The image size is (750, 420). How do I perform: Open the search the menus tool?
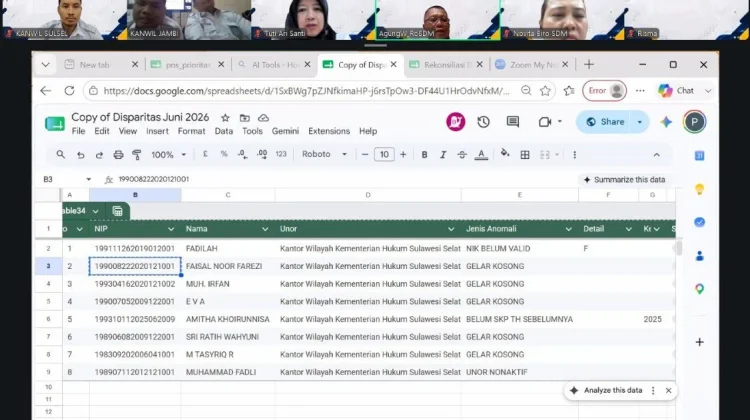(x=60, y=155)
